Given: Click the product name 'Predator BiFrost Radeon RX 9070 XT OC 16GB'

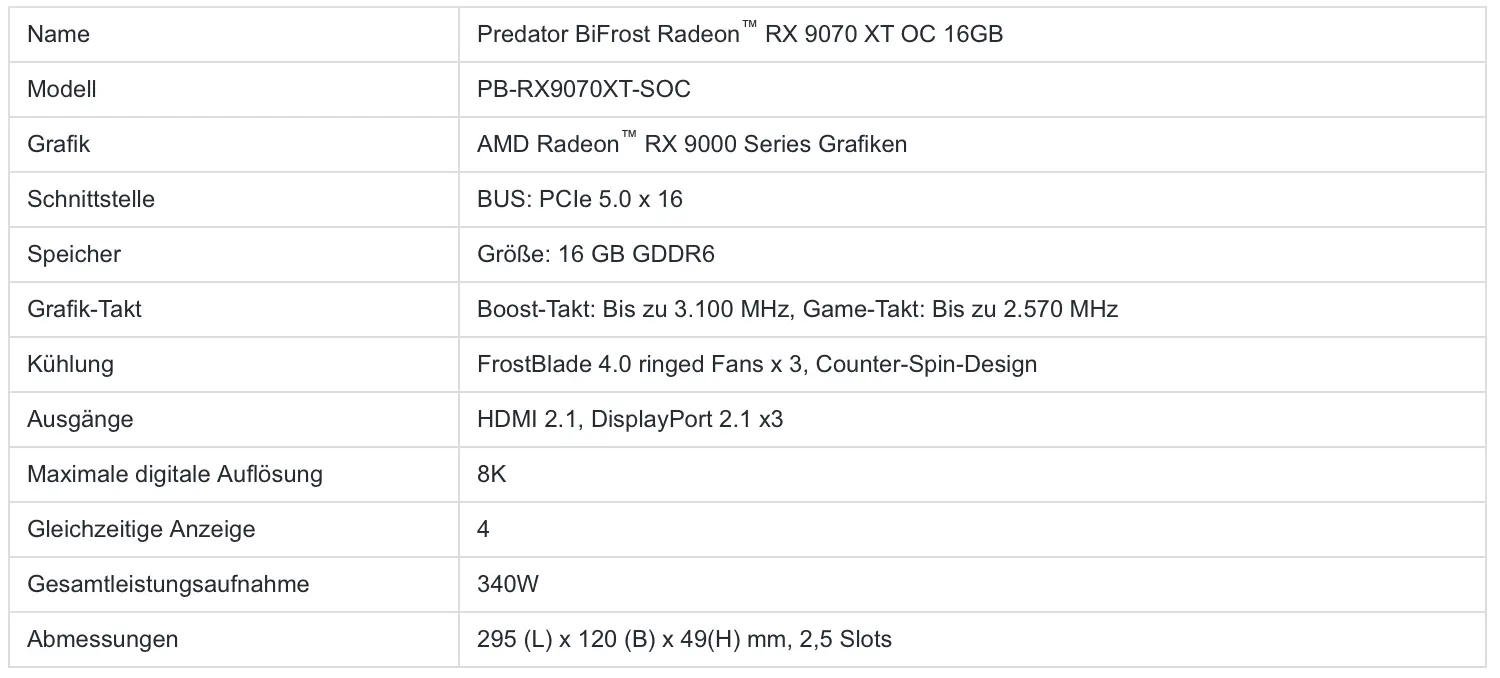Looking at the screenshot, I should click(740, 35).
